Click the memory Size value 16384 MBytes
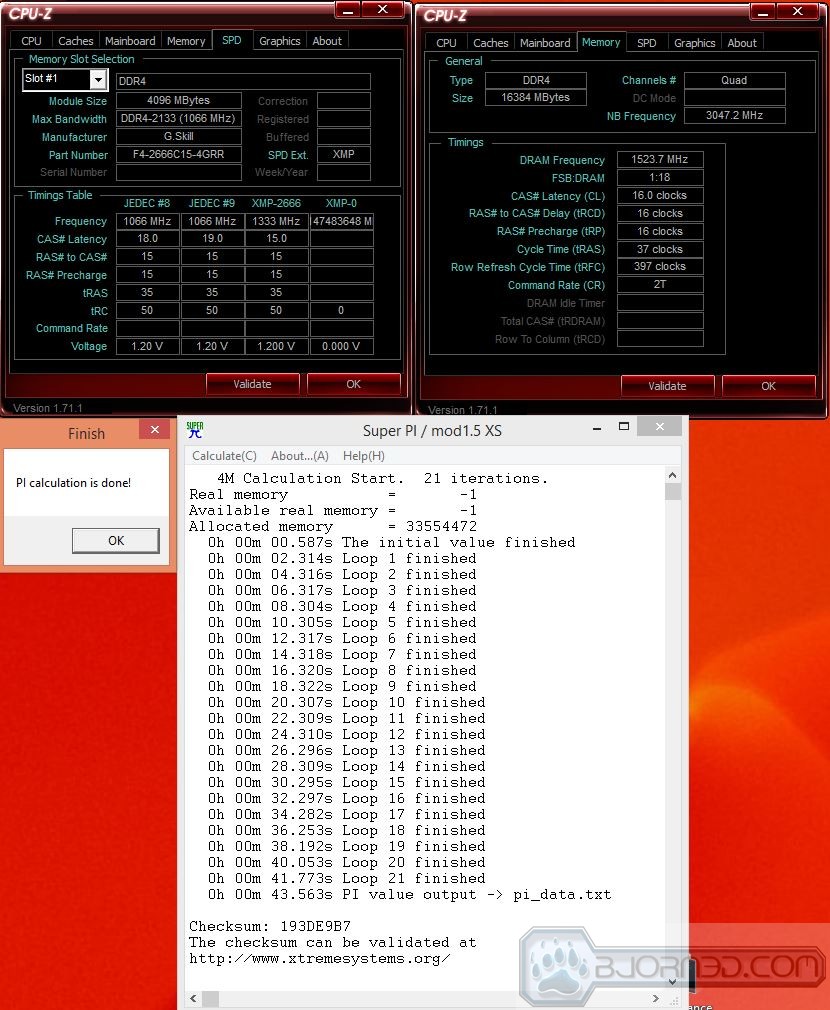Image resolution: width=830 pixels, height=1010 pixels. [x=536, y=97]
